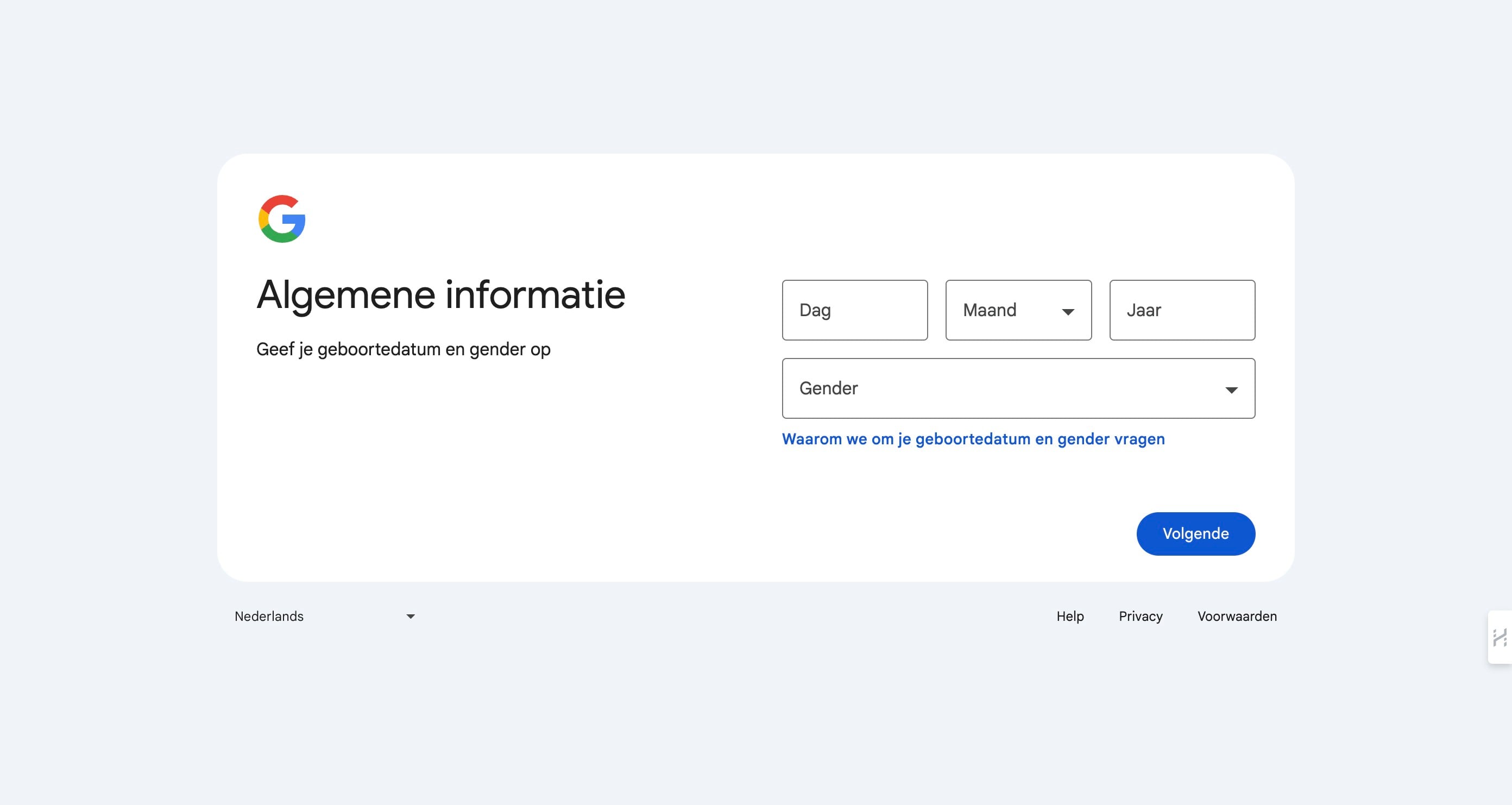The width and height of the screenshot is (1512, 805).
Task: Click the Maand dropdown arrow
Action: point(1068,311)
